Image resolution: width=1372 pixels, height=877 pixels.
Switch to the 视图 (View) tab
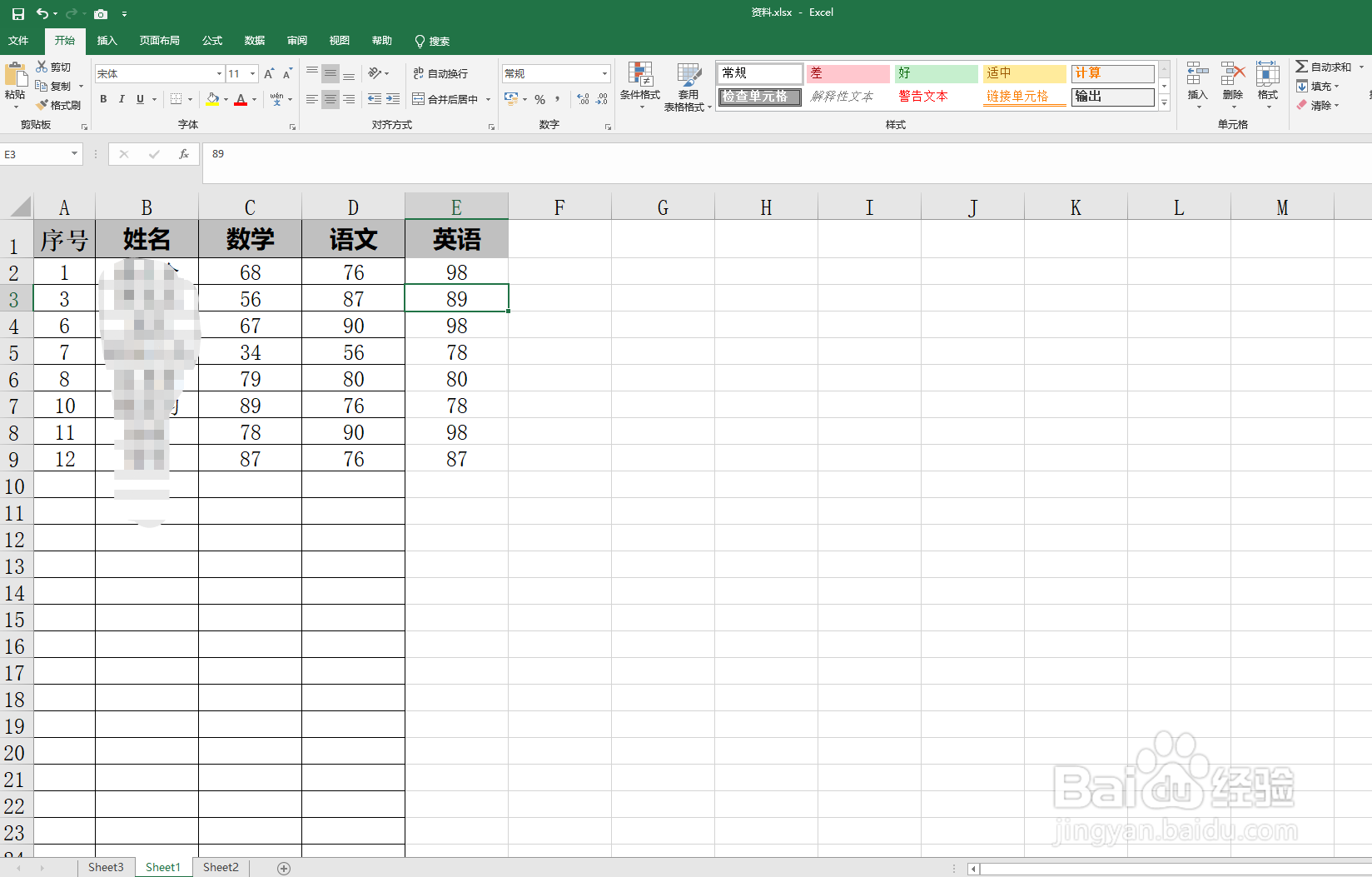(x=339, y=41)
